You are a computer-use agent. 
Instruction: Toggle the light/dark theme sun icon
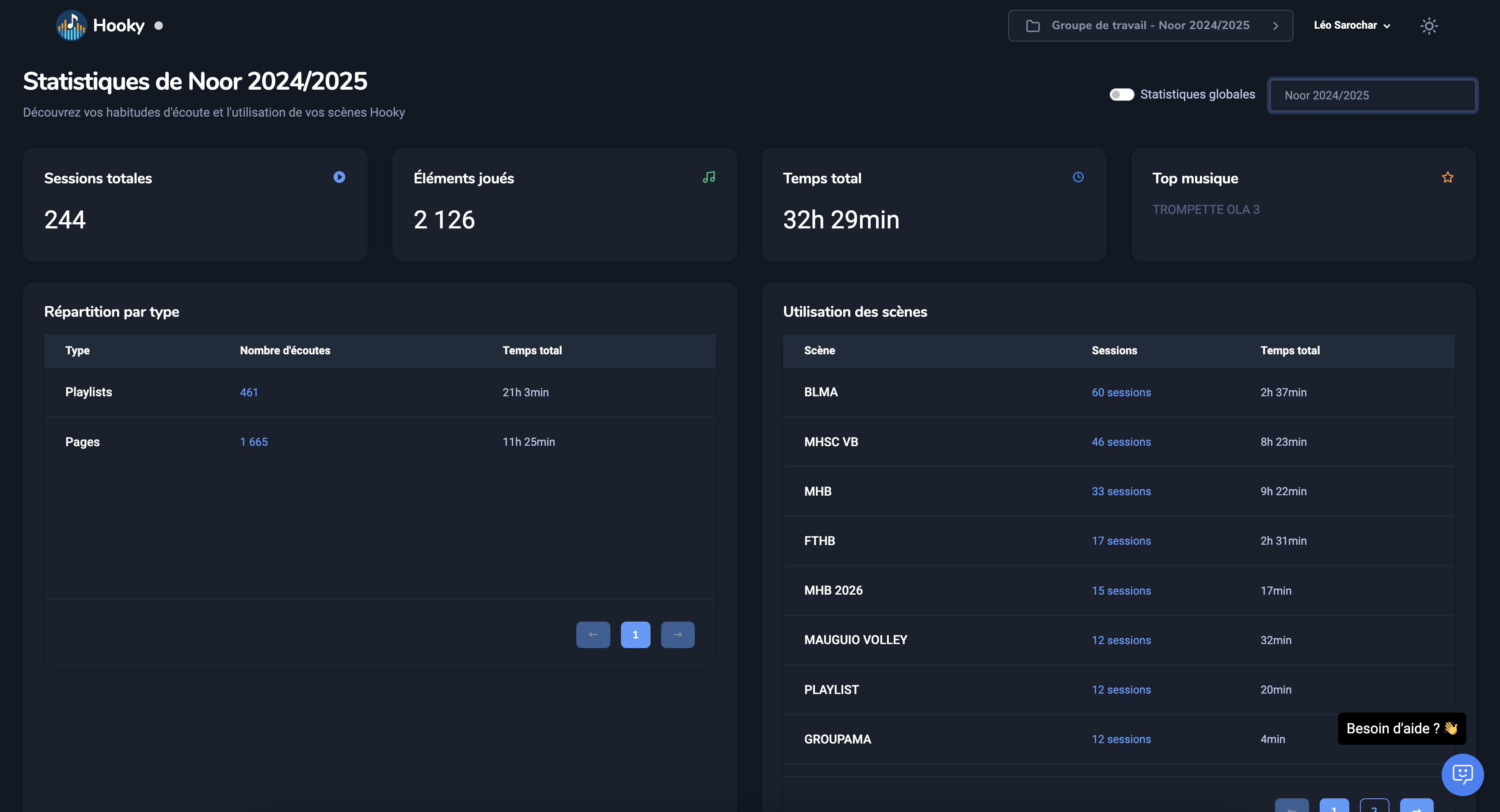pos(1428,26)
